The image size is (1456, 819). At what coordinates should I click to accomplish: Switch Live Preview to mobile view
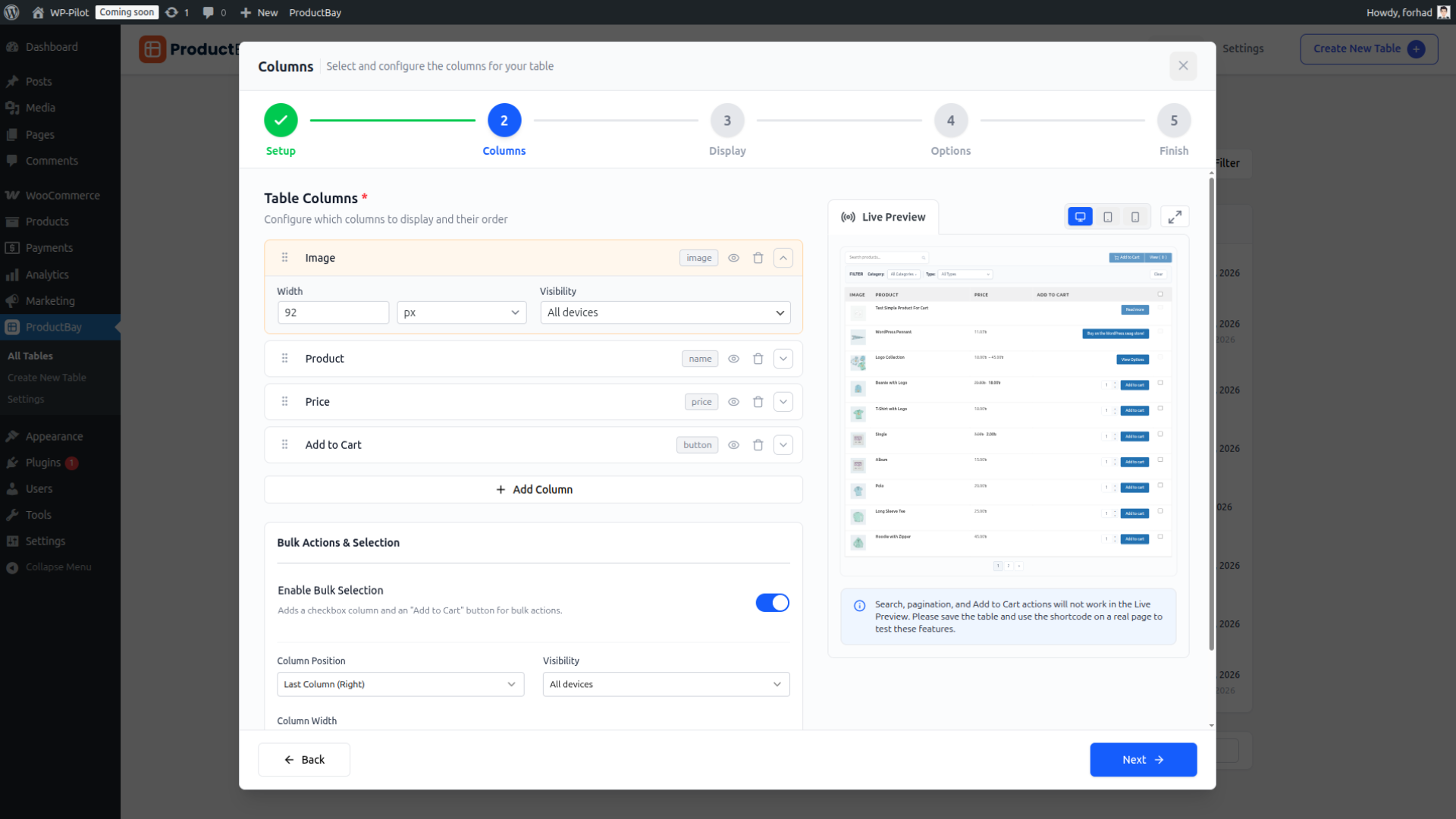(x=1135, y=216)
